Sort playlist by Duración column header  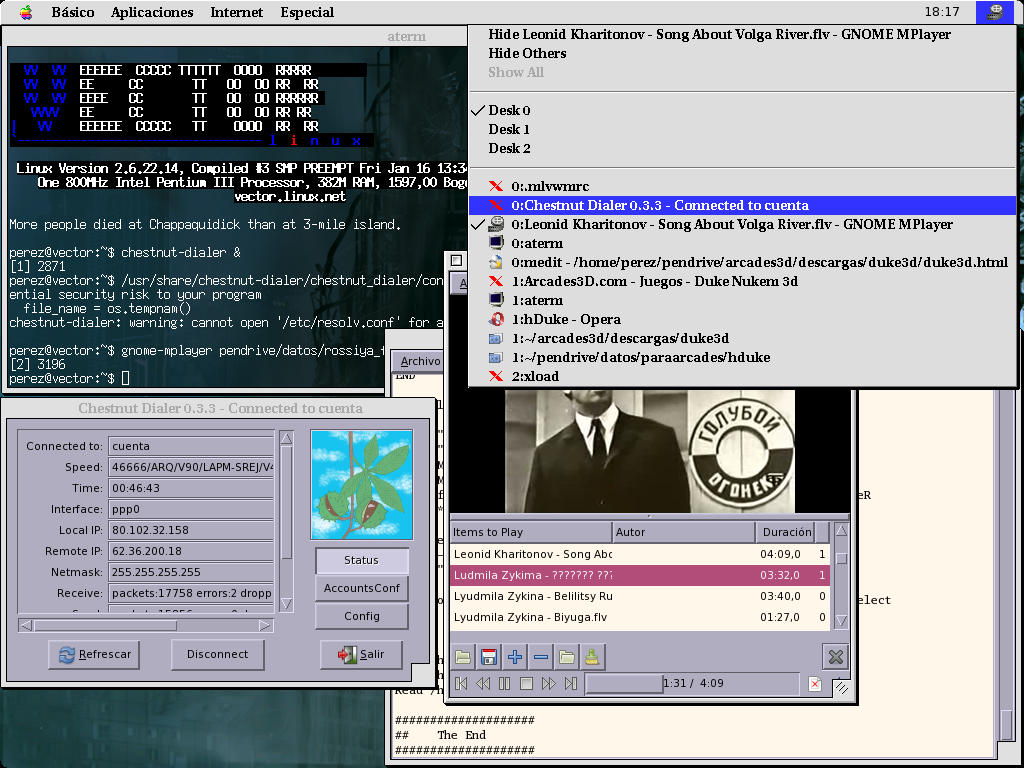click(786, 532)
